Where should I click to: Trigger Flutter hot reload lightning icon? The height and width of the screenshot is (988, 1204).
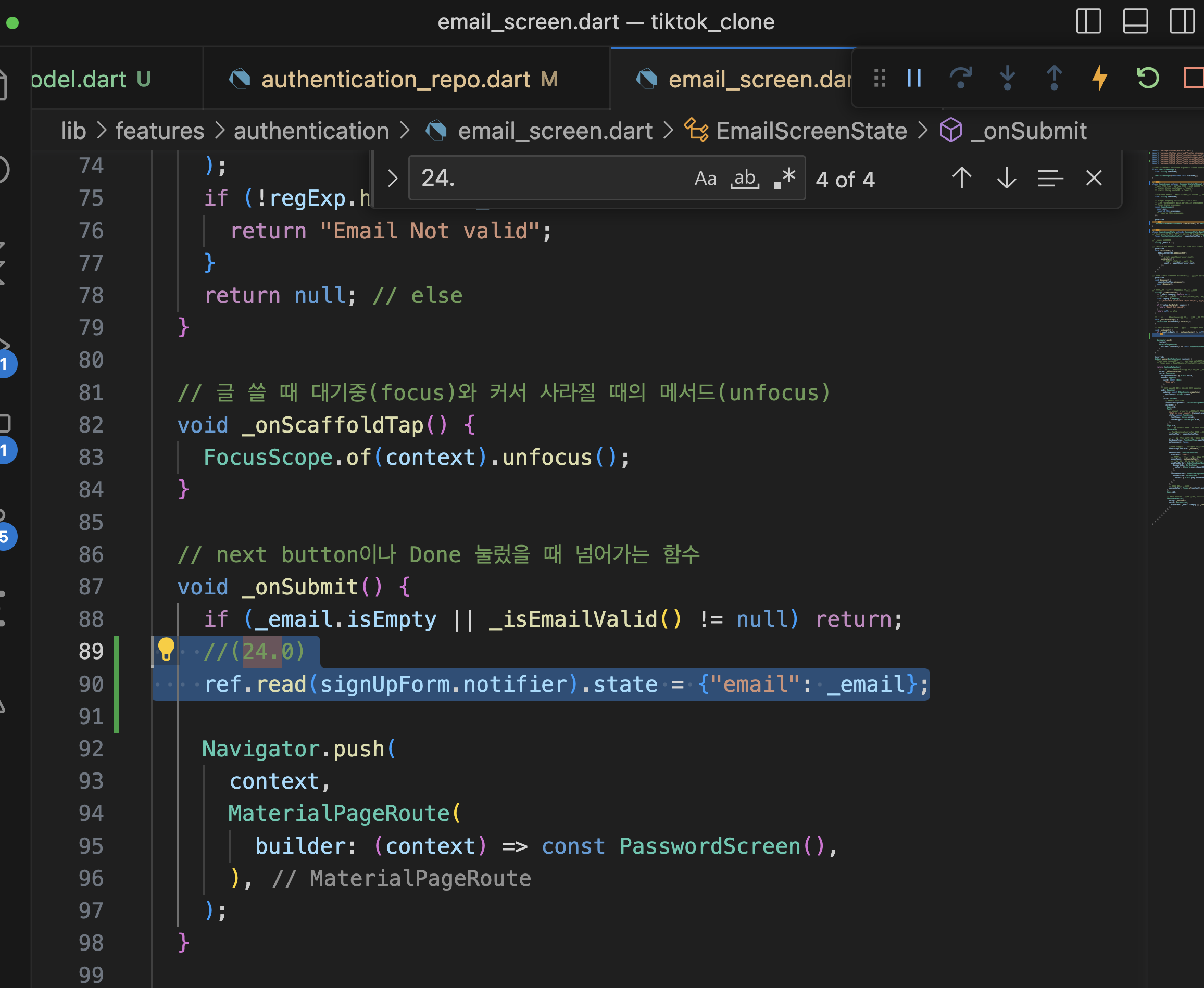point(1100,78)
